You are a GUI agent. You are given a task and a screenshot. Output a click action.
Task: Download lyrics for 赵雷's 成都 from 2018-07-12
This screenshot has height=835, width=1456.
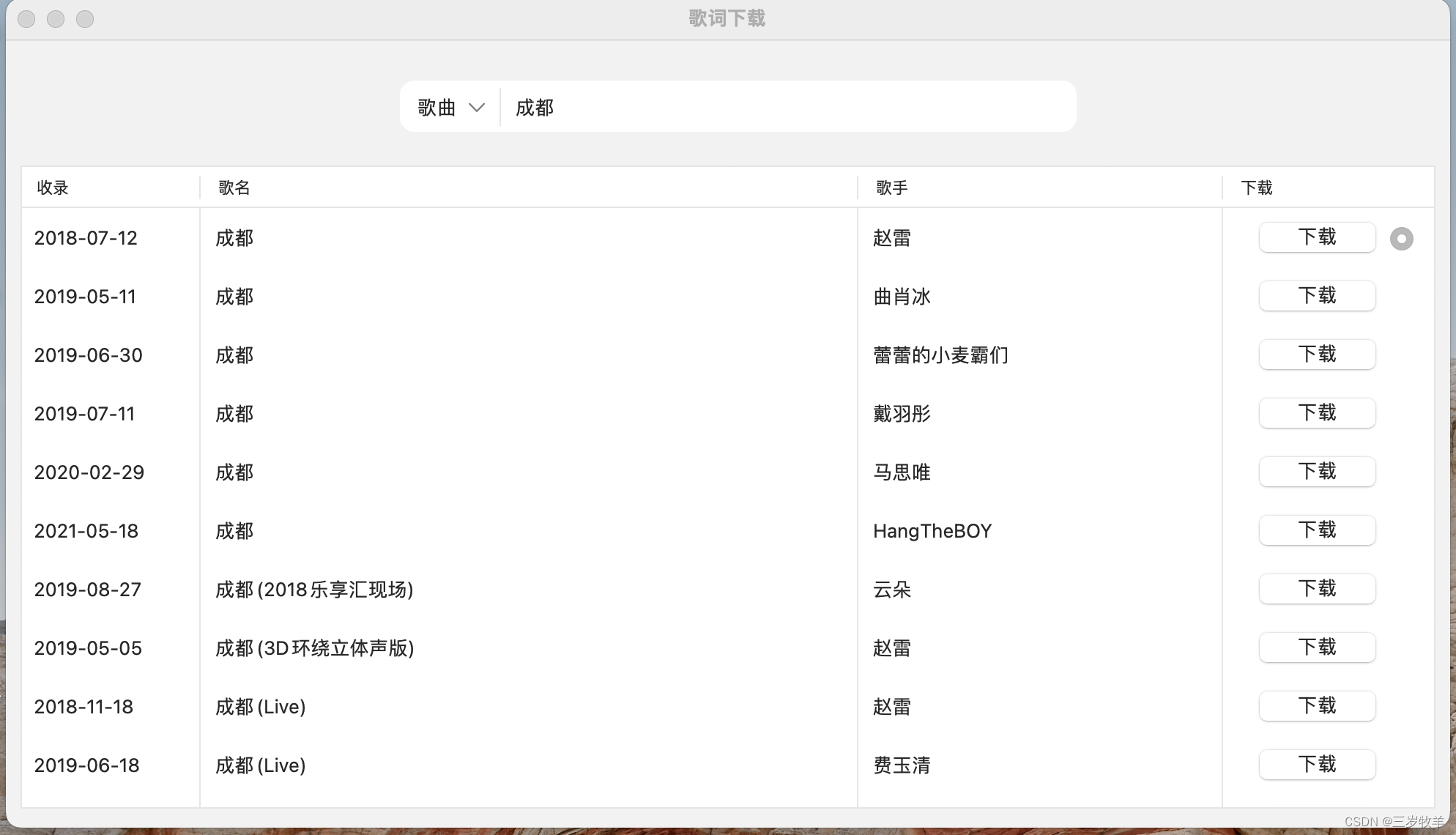tap(1316, 237)
